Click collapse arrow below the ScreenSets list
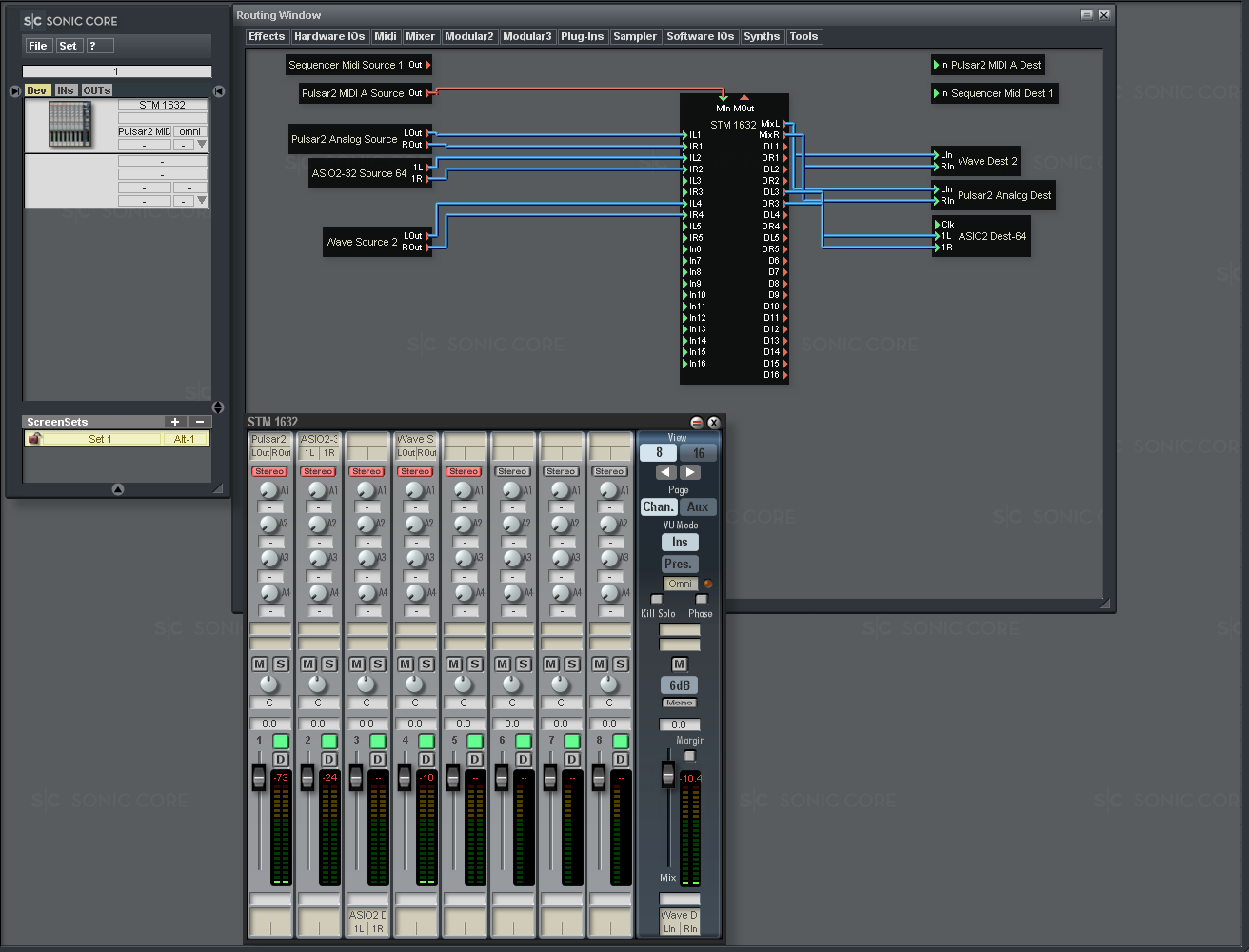Image resolution: width=1249 pixels, height=952 pixels. pyautogui.click(x=117, y=489)
